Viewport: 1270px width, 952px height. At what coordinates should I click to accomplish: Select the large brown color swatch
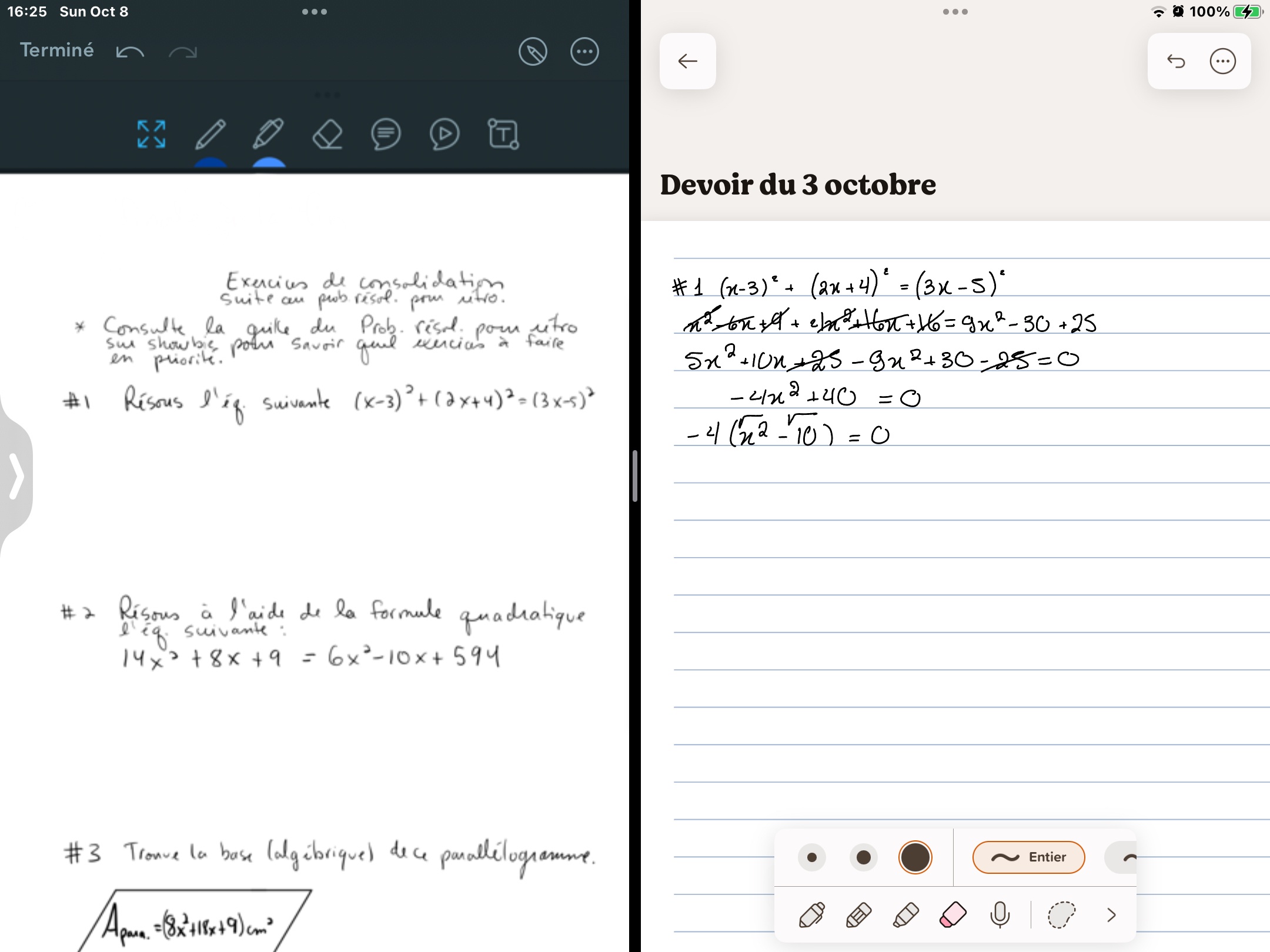tap(915, 857)
